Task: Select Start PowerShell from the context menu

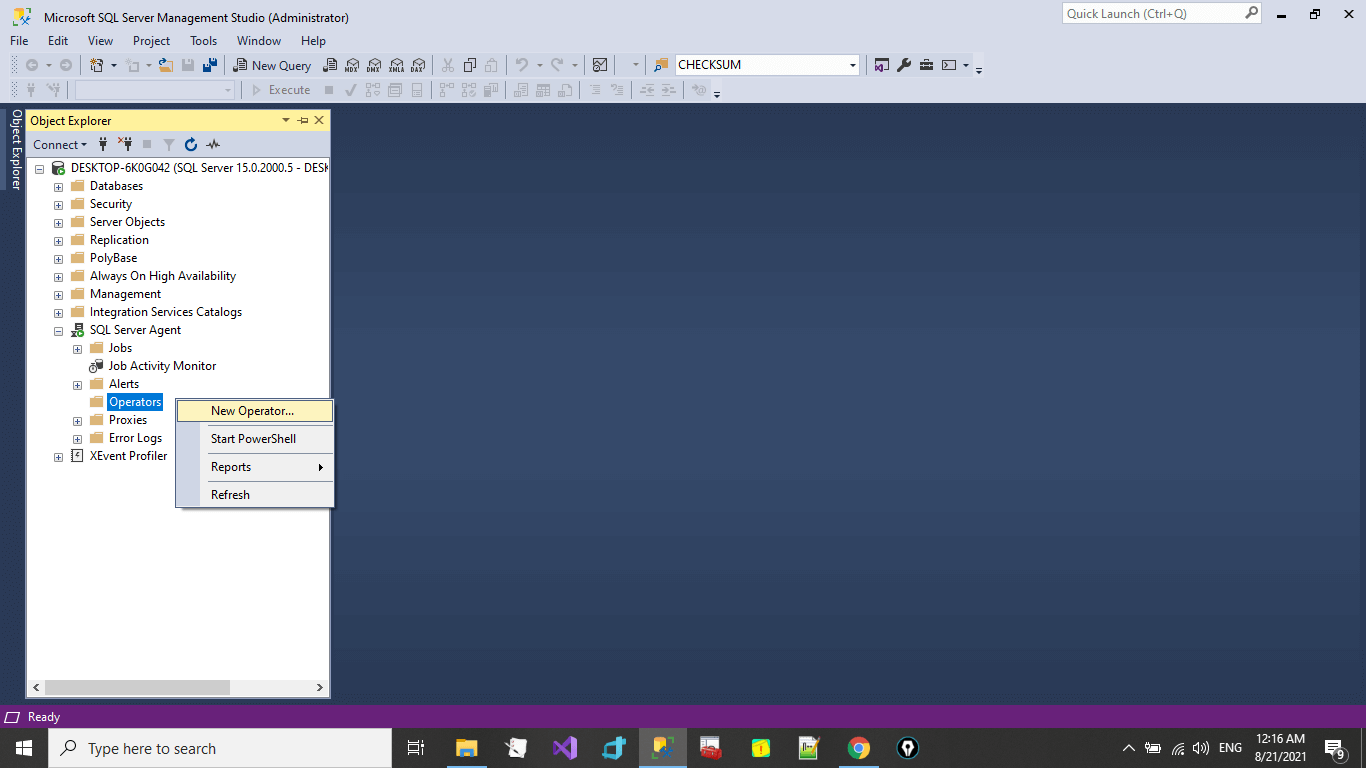Action: pos(253,438)
